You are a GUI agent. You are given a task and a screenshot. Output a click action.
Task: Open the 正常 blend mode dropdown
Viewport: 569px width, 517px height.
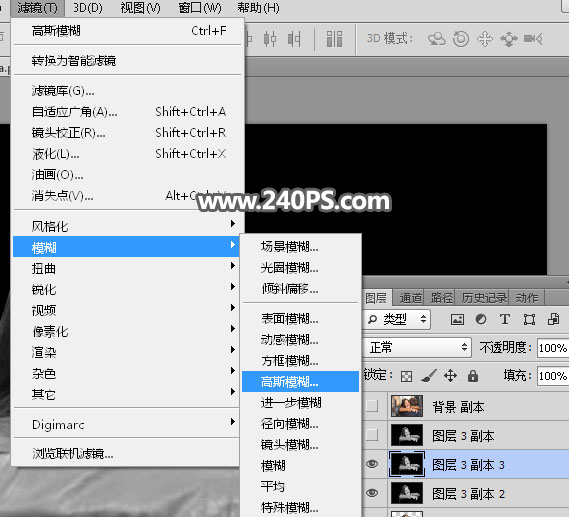[x=418, y=348]
